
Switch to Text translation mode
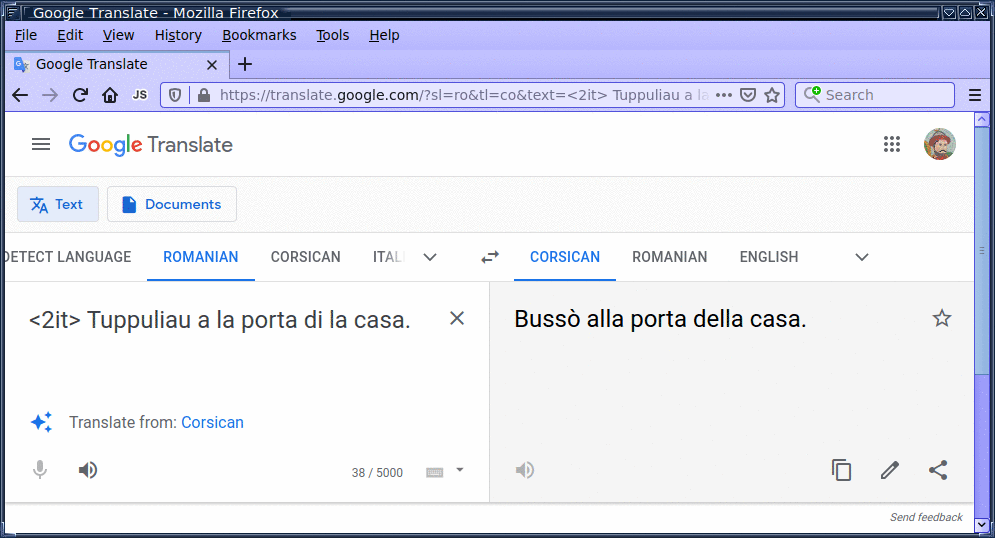(x=58, y=204)
